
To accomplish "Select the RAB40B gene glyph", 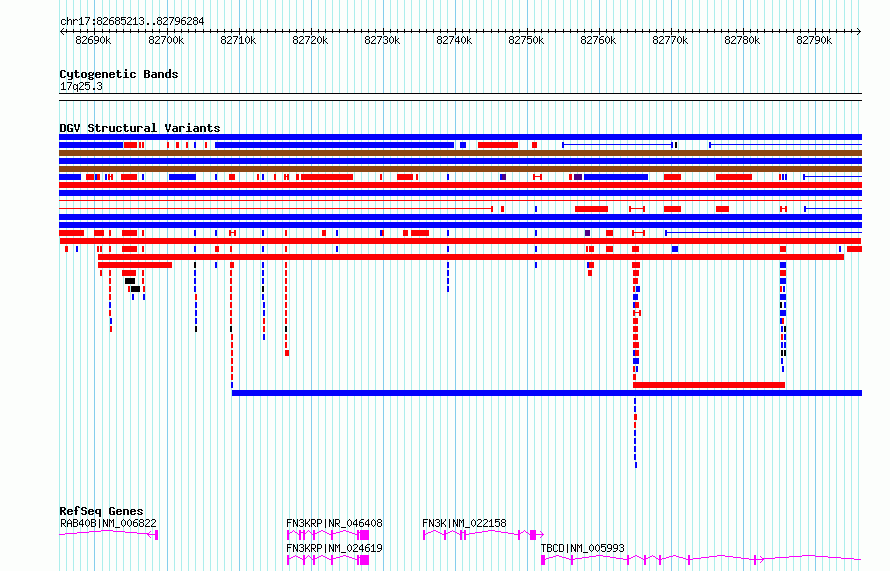I will pyautogui.click(x=108, y=534).
